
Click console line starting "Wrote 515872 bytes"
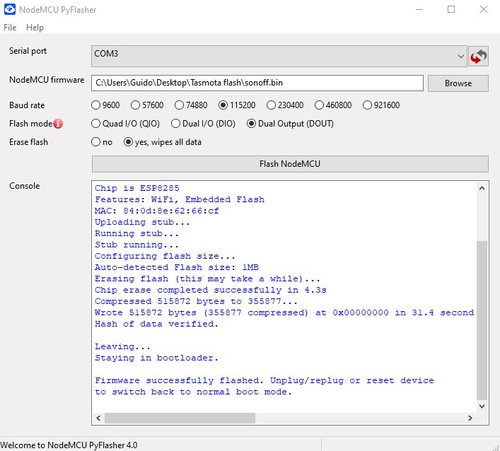tap(284, 313)
